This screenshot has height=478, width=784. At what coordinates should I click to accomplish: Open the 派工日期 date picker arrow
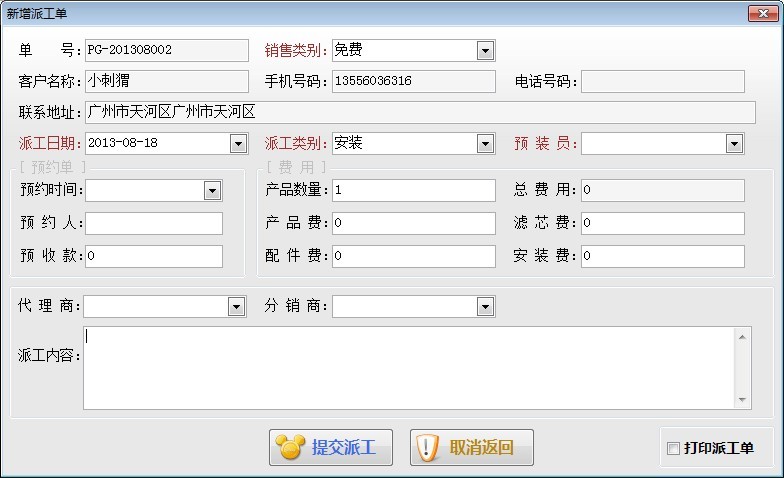(x=238, y=144)
